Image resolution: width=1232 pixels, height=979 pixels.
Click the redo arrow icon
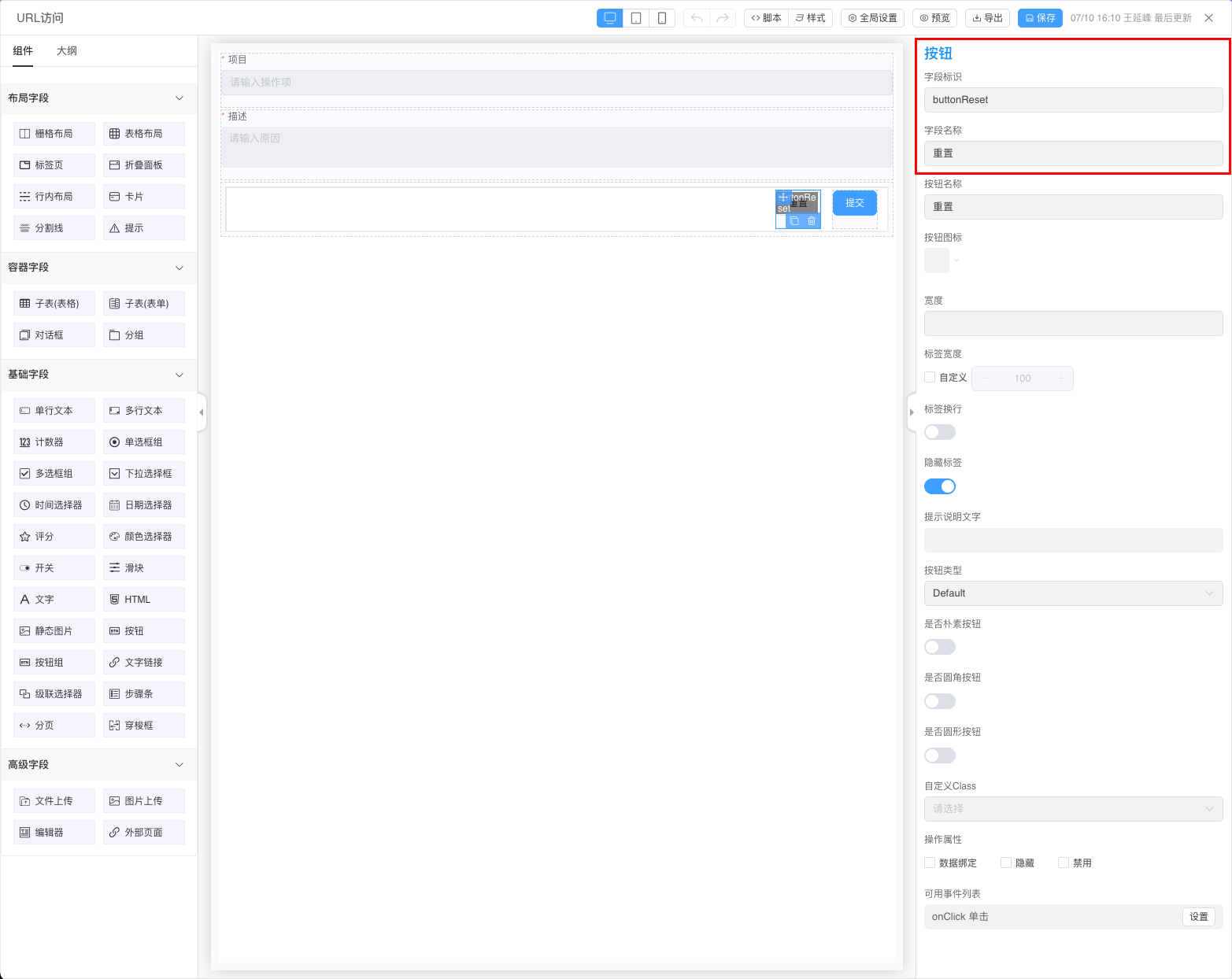click(x=723, y=18)
